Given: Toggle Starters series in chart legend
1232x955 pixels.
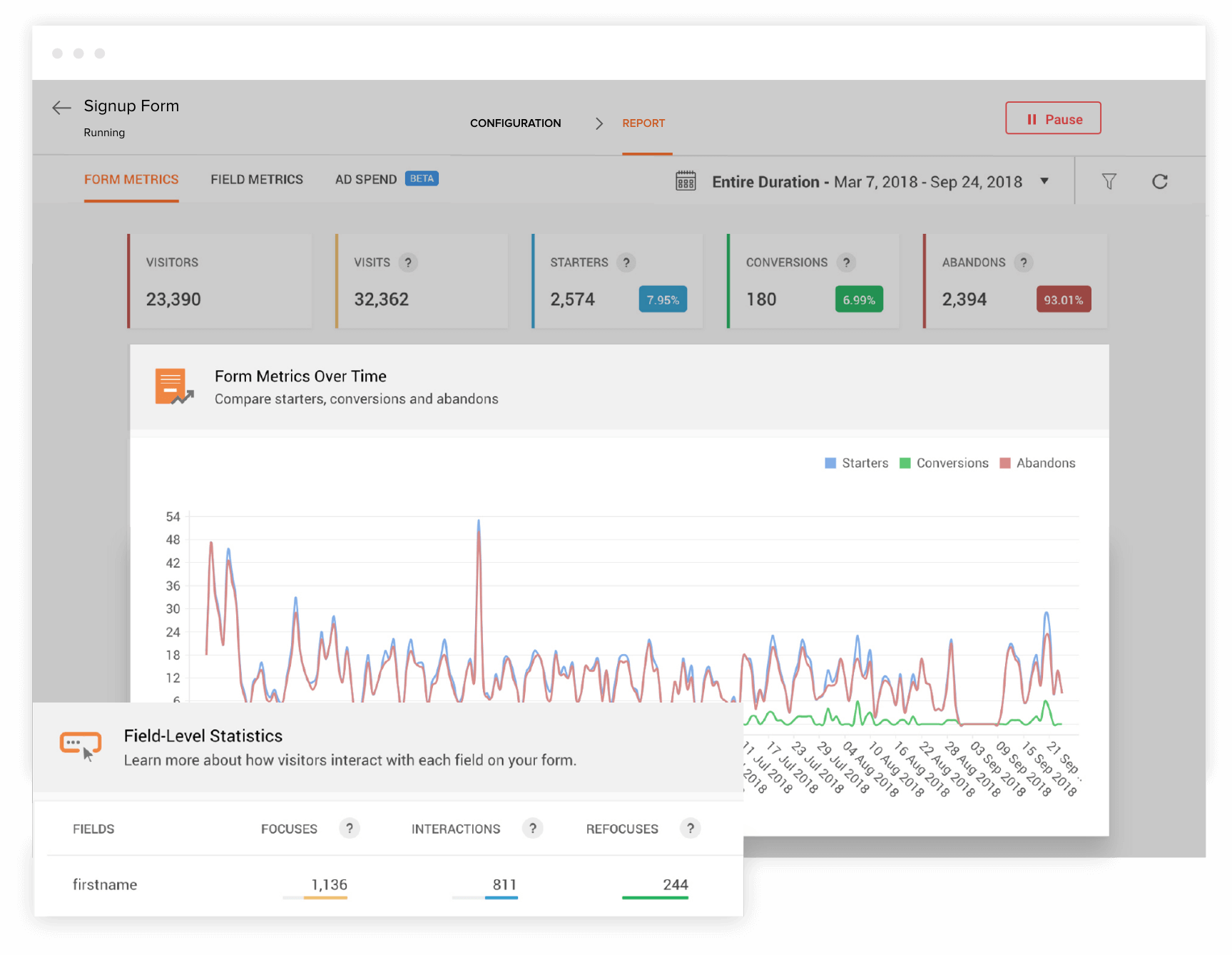Looking at the screenshot, I should [857, 463].
